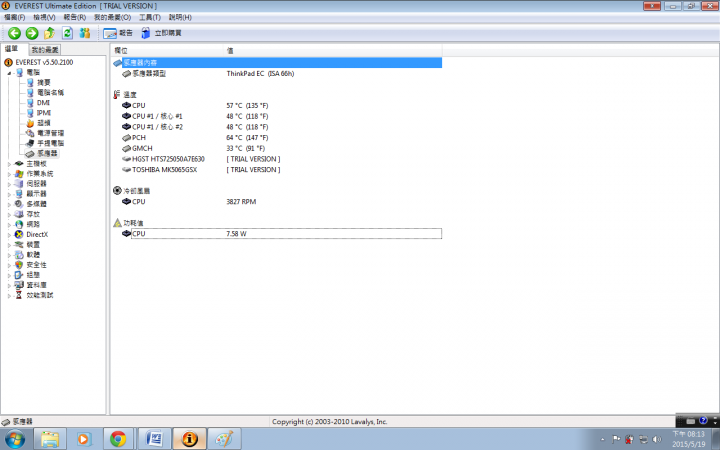Go back with the green left arrow
Screen dimensions: 720x450
14,33
